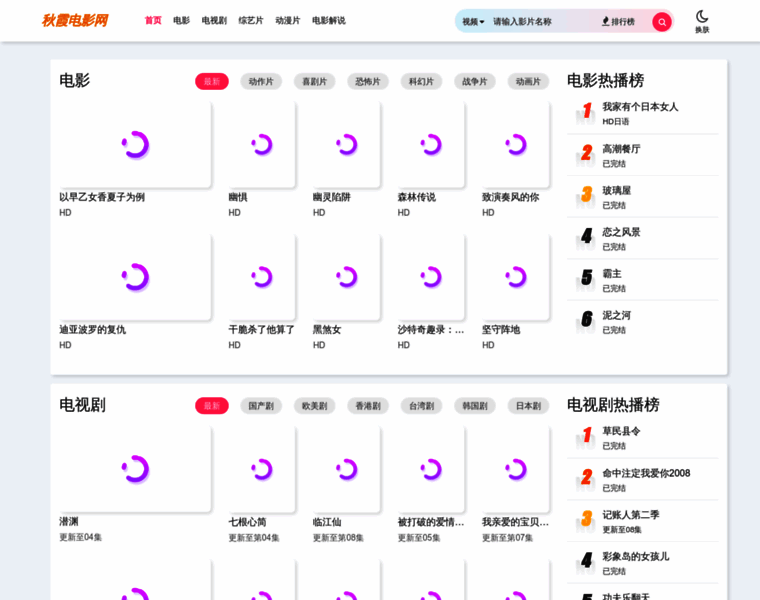Open the 干脆杀了他算了 movie poster
760x600 pixels.
pos(262,277)
